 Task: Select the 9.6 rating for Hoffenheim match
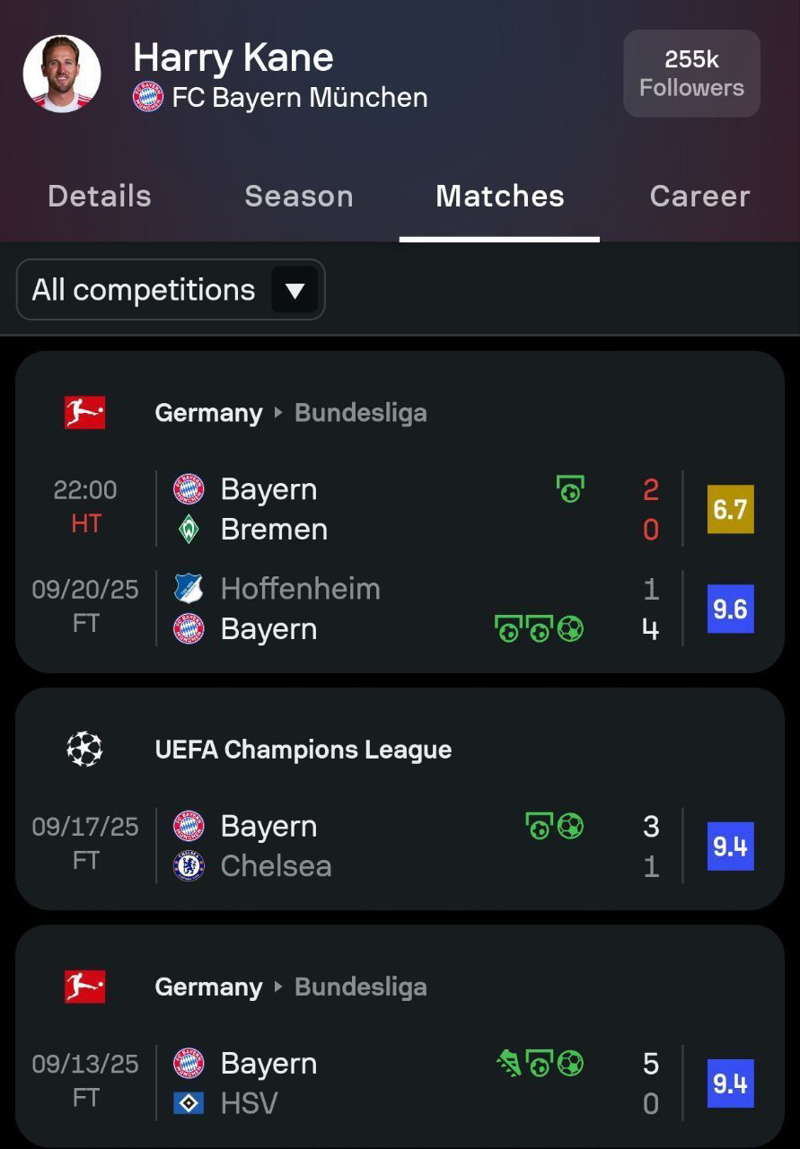(x=730, y=609)
